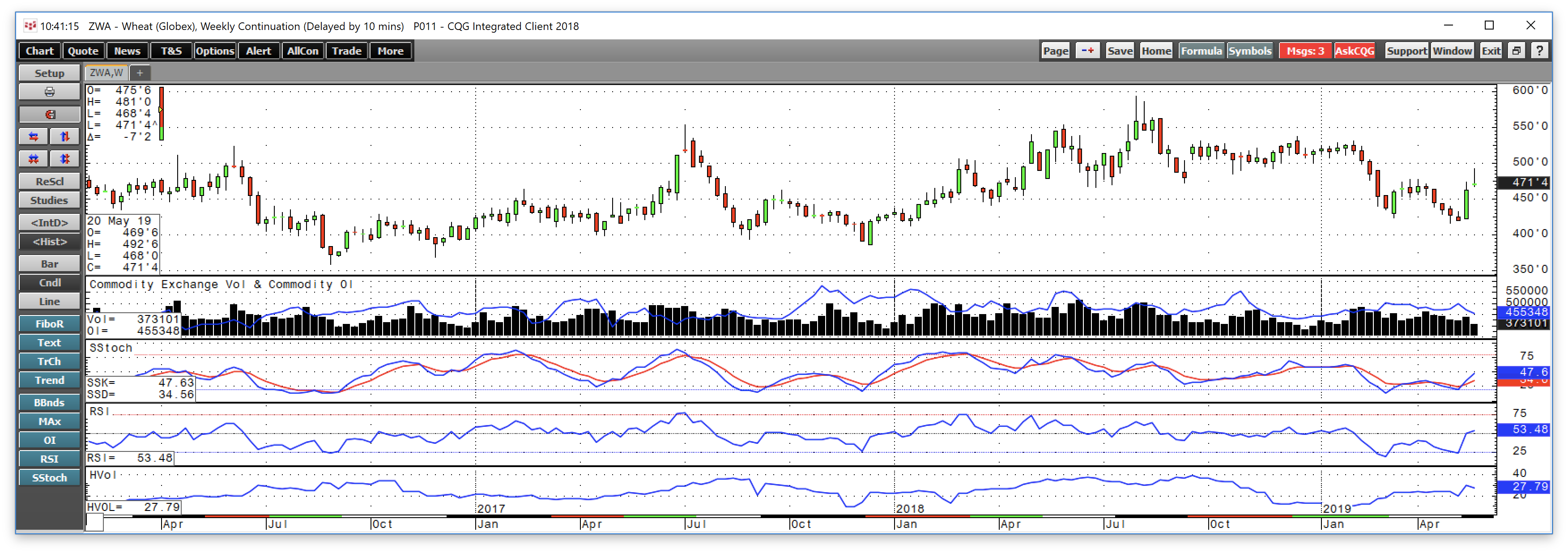Image resolution: width=1568 pixels, height=553 pixels.
Task: Toggle the BBnds Bollinger Bands study
Action: [49, 402]
